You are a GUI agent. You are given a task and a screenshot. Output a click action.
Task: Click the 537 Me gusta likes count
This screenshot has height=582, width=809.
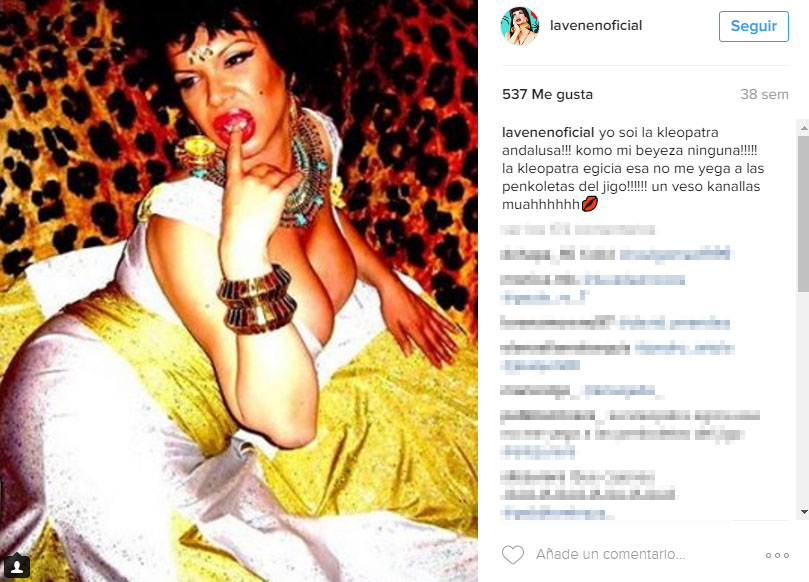tap(547, 94)
